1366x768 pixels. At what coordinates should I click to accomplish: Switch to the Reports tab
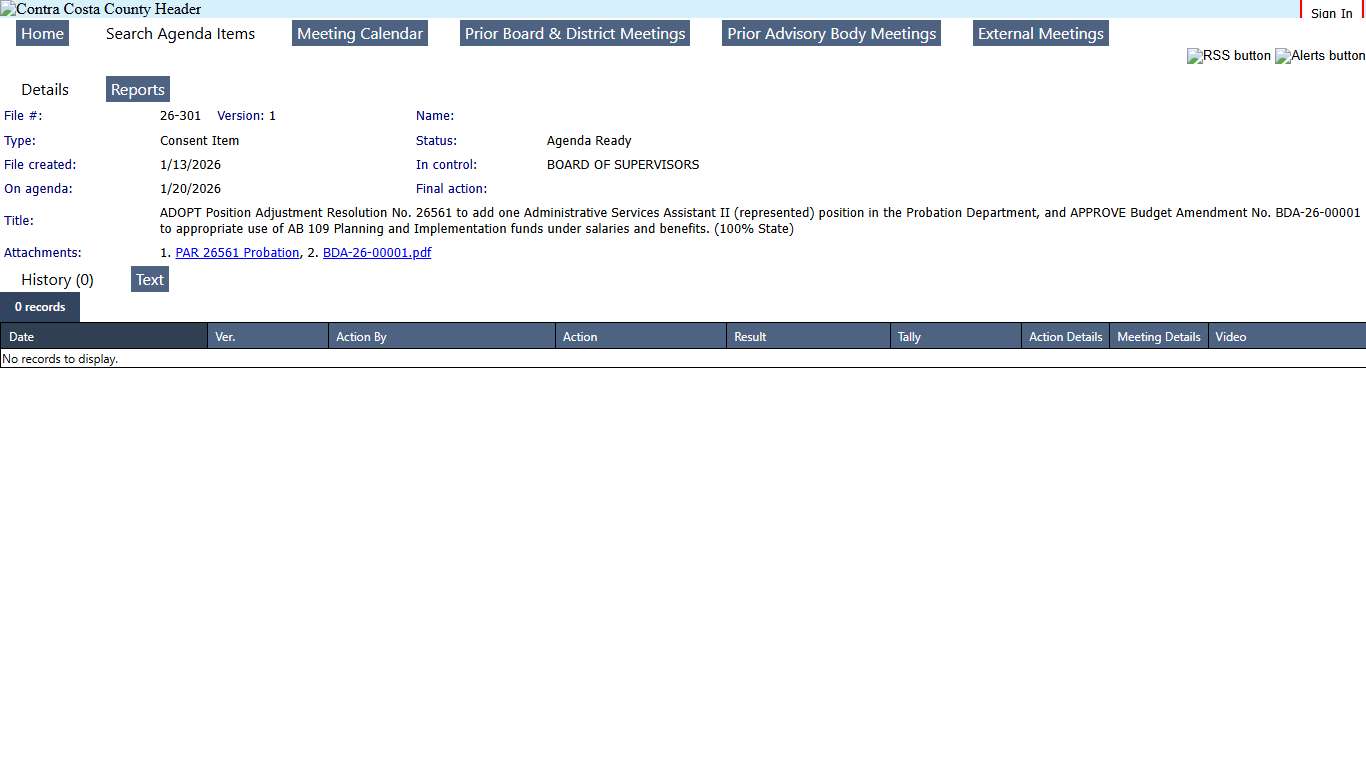[x=138, y=90]
